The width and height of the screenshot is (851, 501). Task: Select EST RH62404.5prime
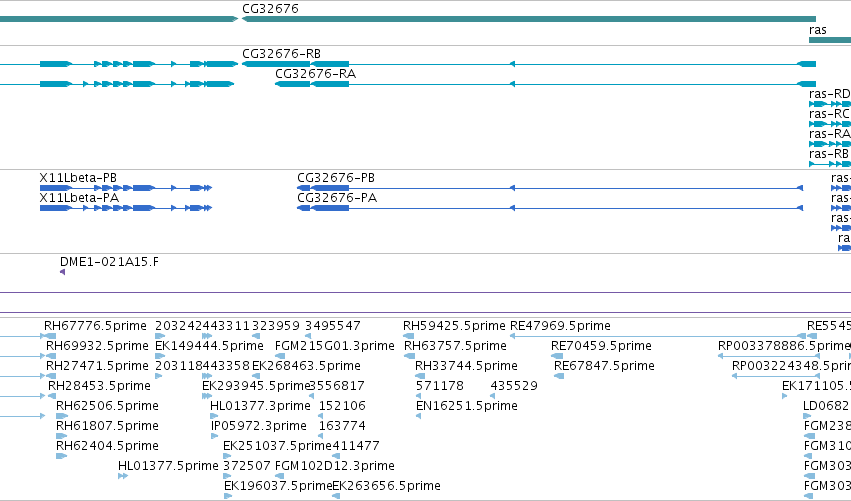point(107,446)
